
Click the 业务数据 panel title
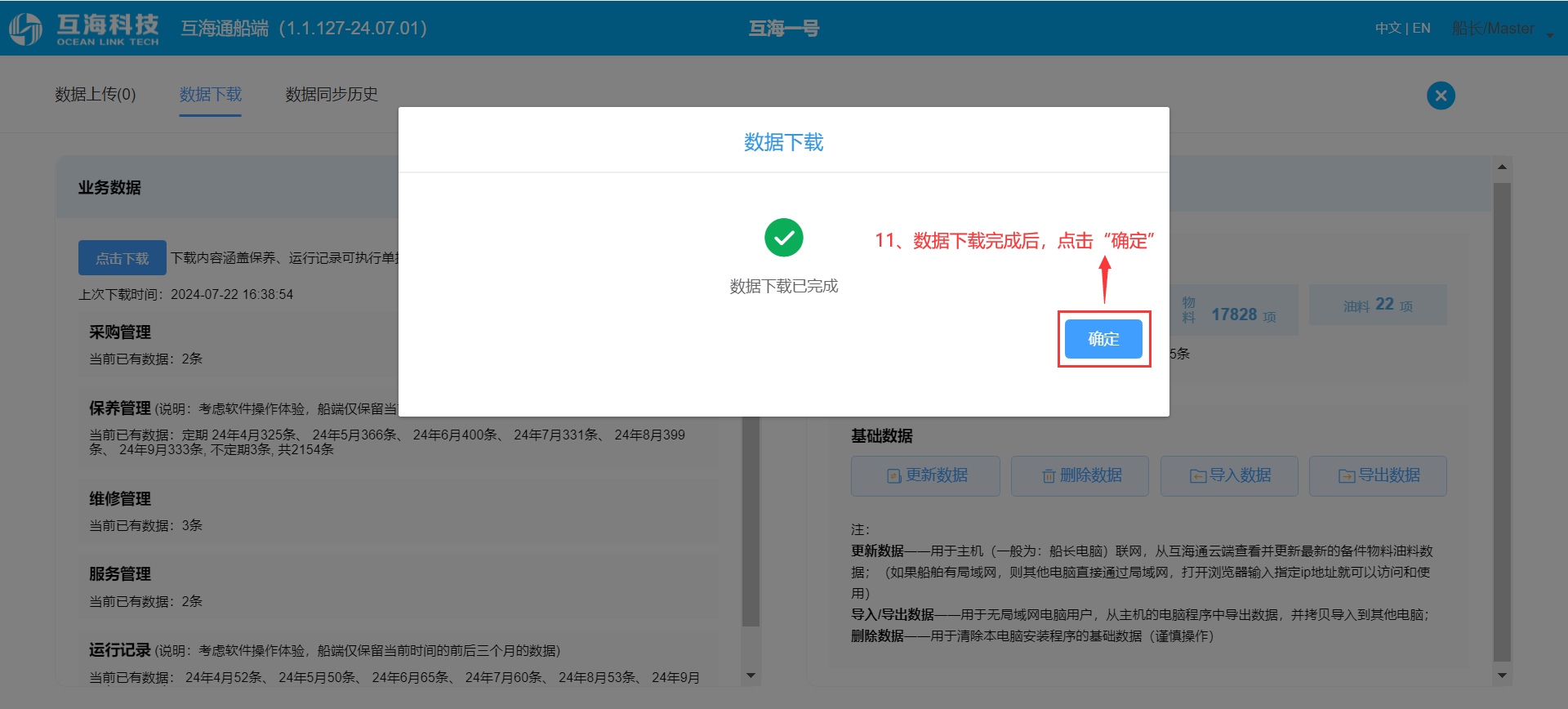[x=109, y=188]
